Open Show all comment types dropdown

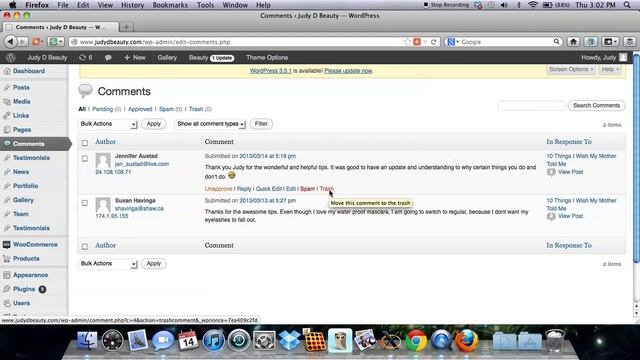click(x=211, y=124)
